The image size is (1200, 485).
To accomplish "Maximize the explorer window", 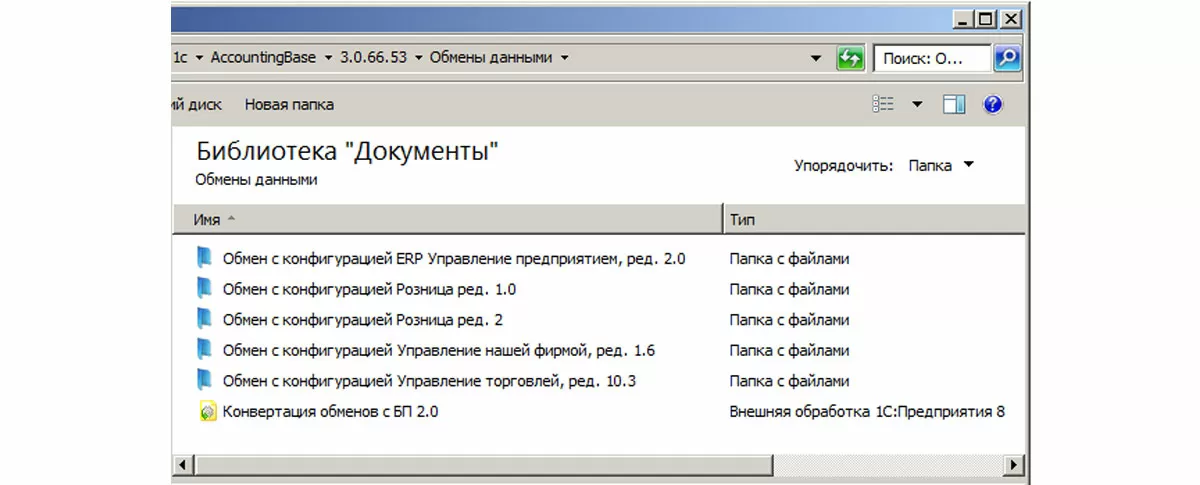I will (986, 18).
